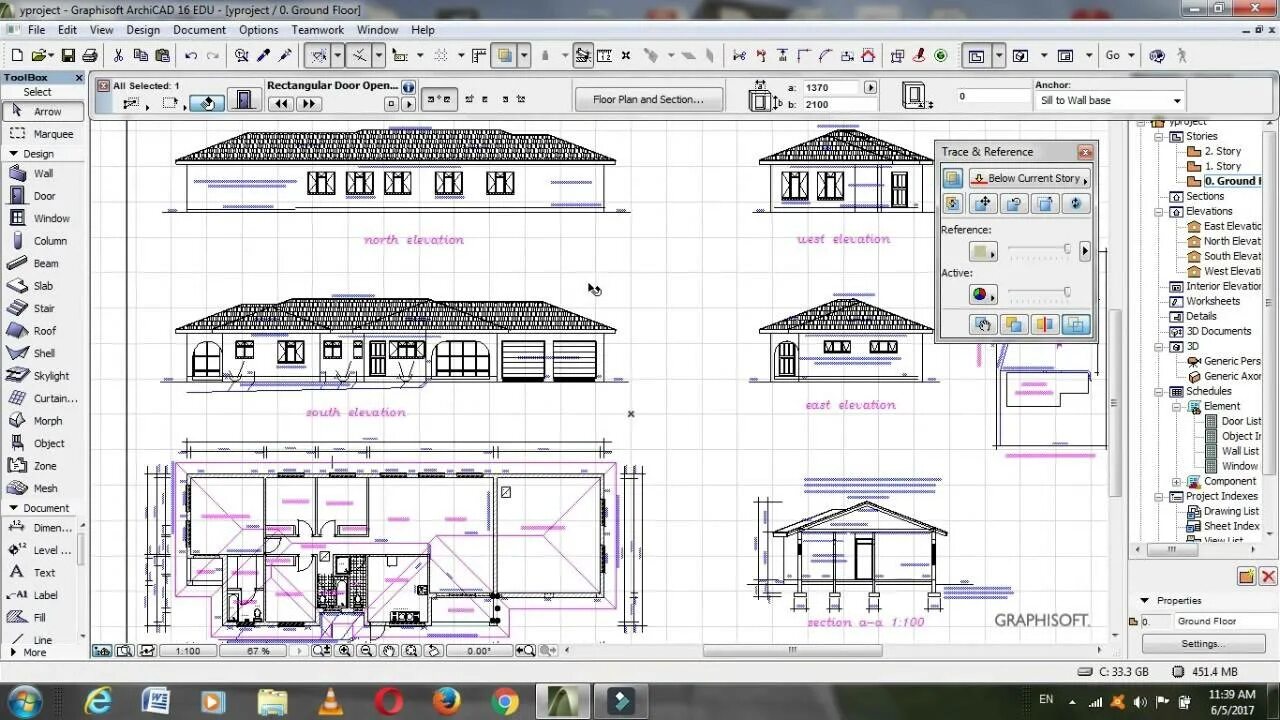Click the Floor Plan and Section button

648,99
